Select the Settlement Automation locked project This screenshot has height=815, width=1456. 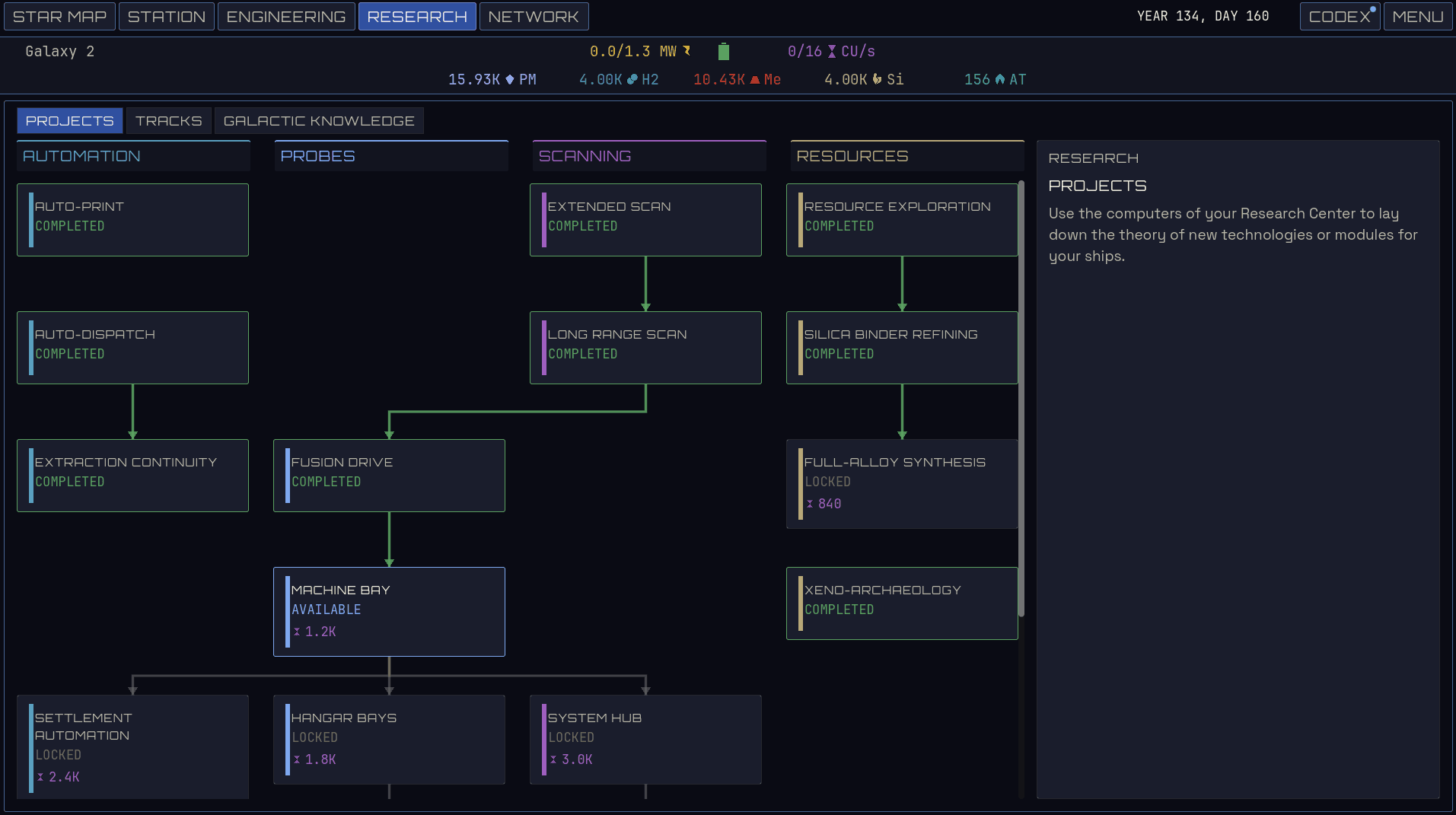[x=132, y=747]
